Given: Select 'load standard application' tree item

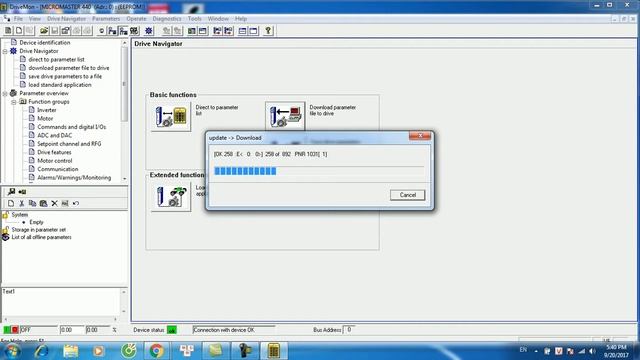Looking at the screenshot, I should coord(60,85).
